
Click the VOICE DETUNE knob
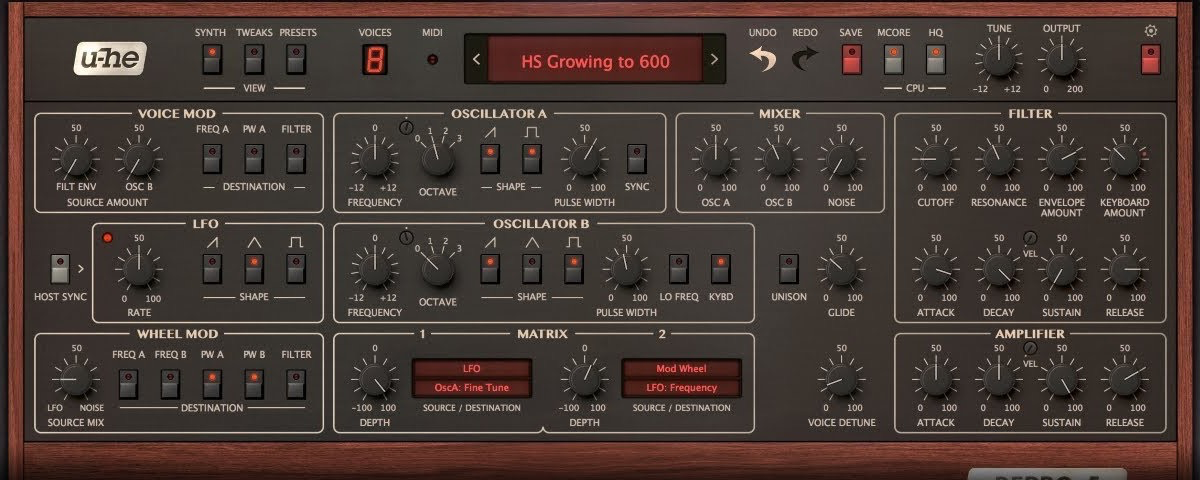pyautogui.click(x=840, y=378)
